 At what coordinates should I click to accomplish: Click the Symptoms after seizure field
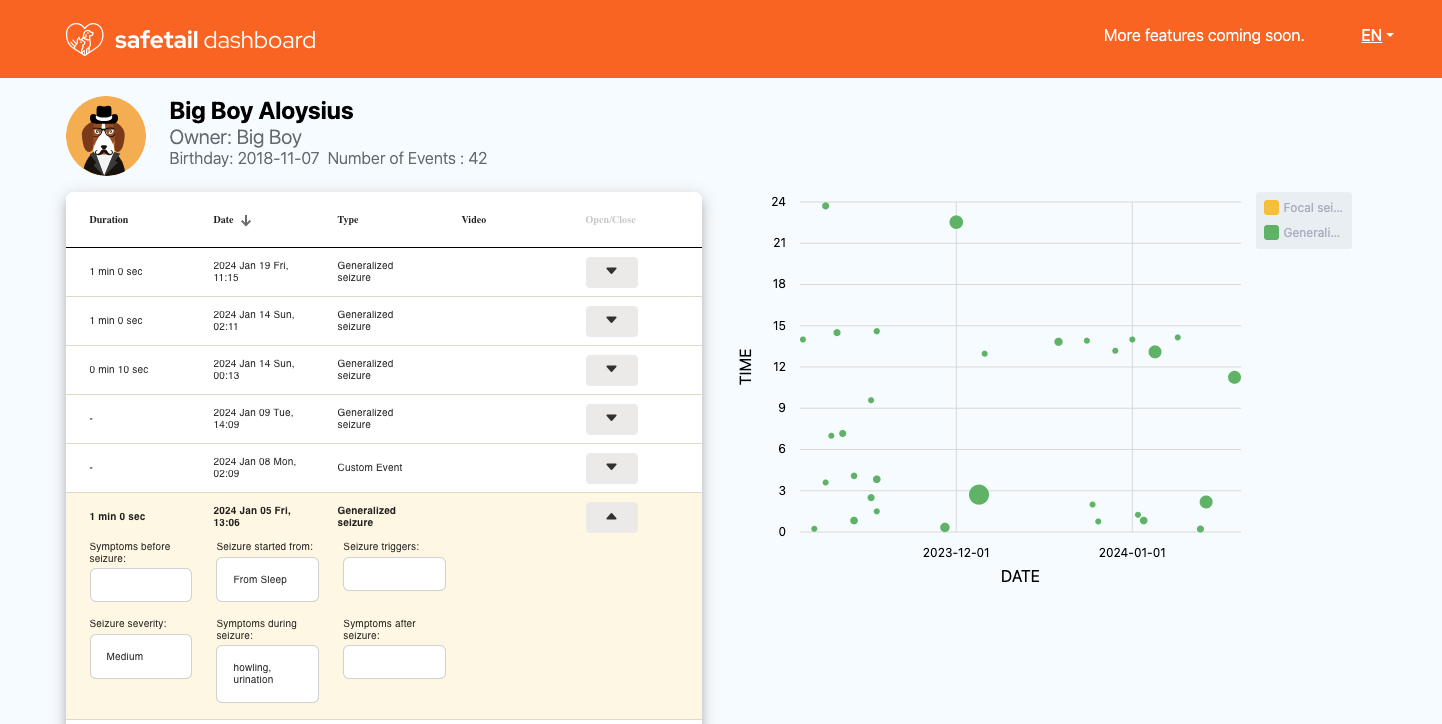[x=394, y=662]
